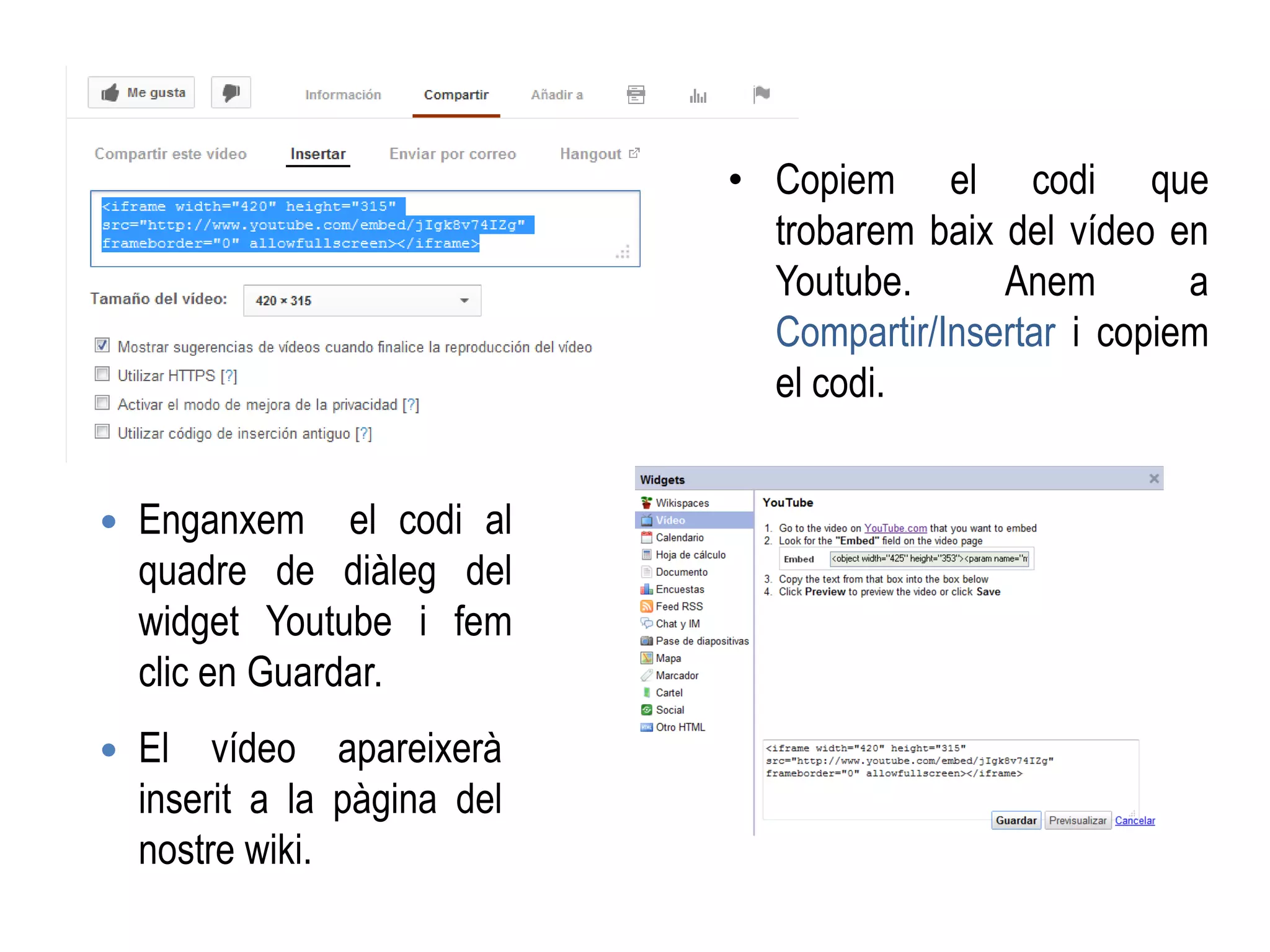Screen dimensions: 1270x952
Task: Select Wikispaces in Widgets list
Action: (x=694, y=503)
